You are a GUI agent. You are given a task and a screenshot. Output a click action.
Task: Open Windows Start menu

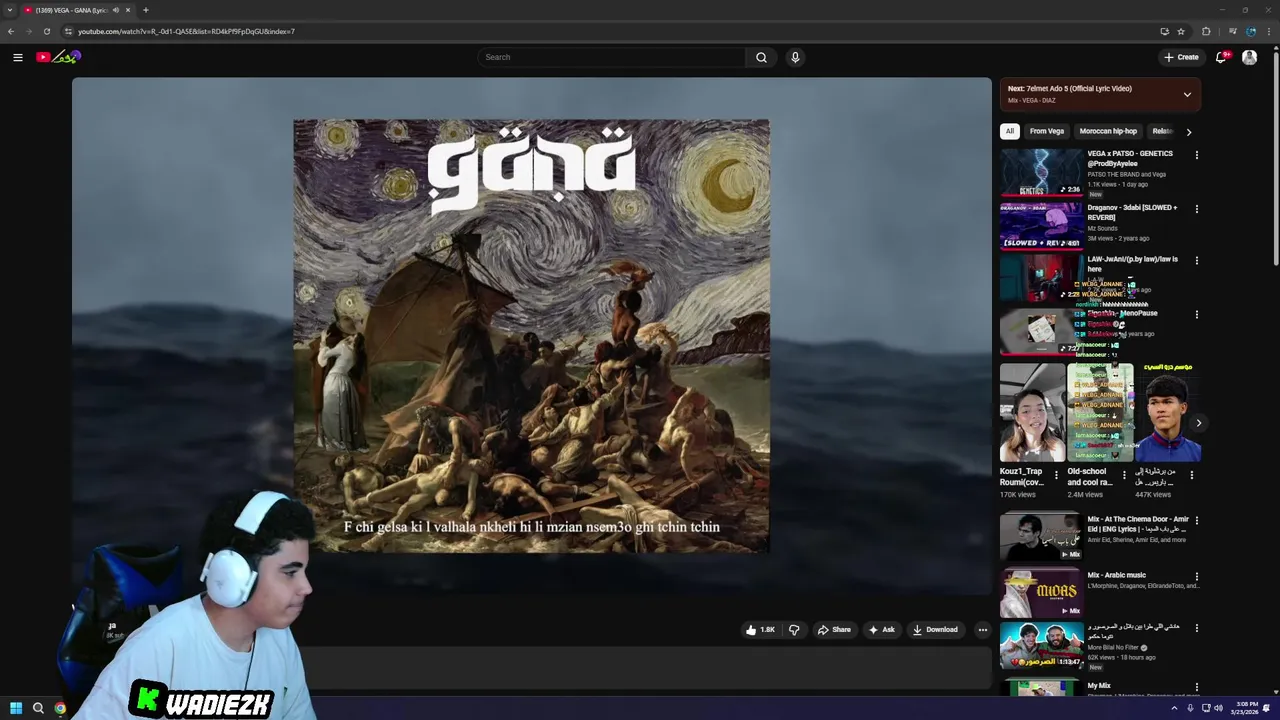[16, 708]
